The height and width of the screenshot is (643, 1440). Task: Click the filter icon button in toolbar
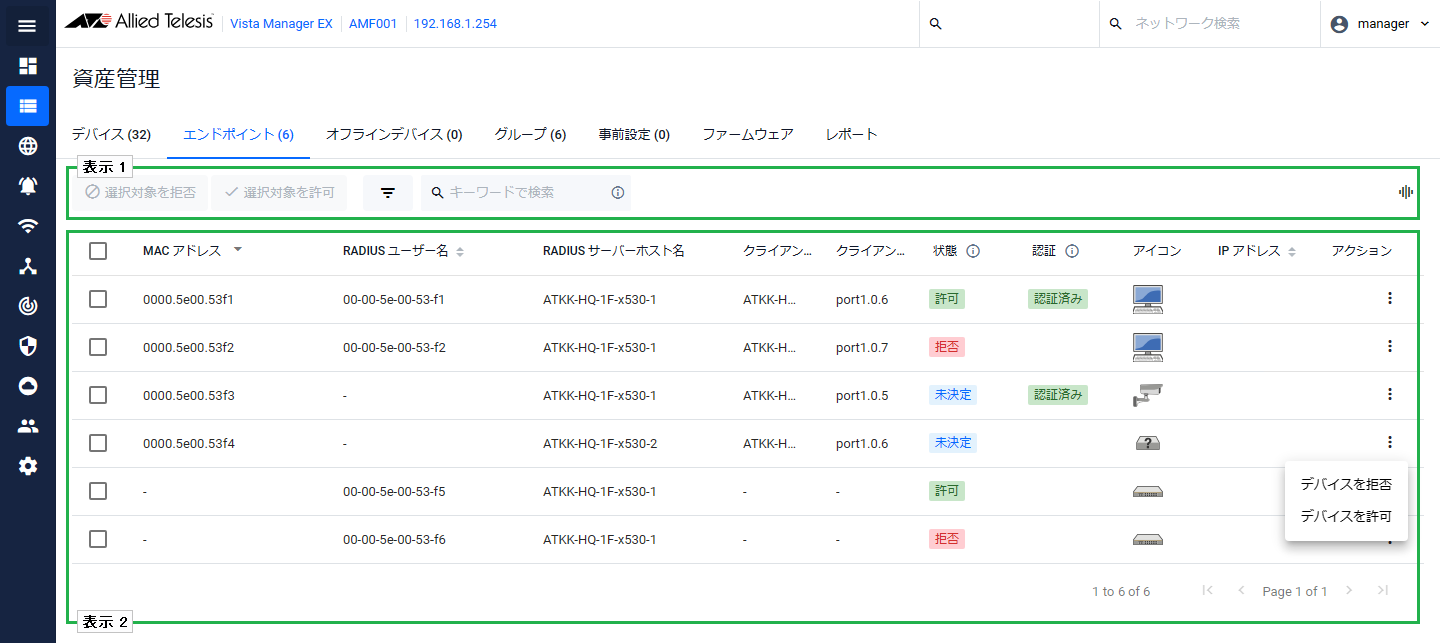(x=388, y=193)
